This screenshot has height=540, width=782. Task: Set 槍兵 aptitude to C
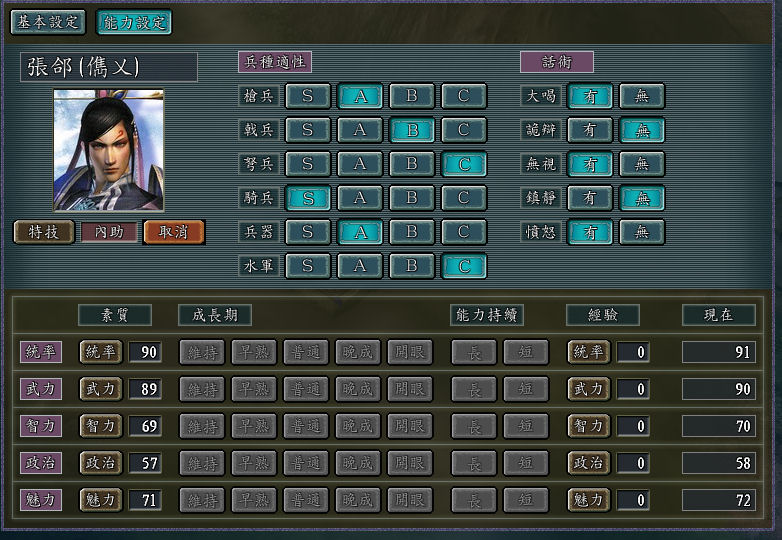(x=464, y=96)
